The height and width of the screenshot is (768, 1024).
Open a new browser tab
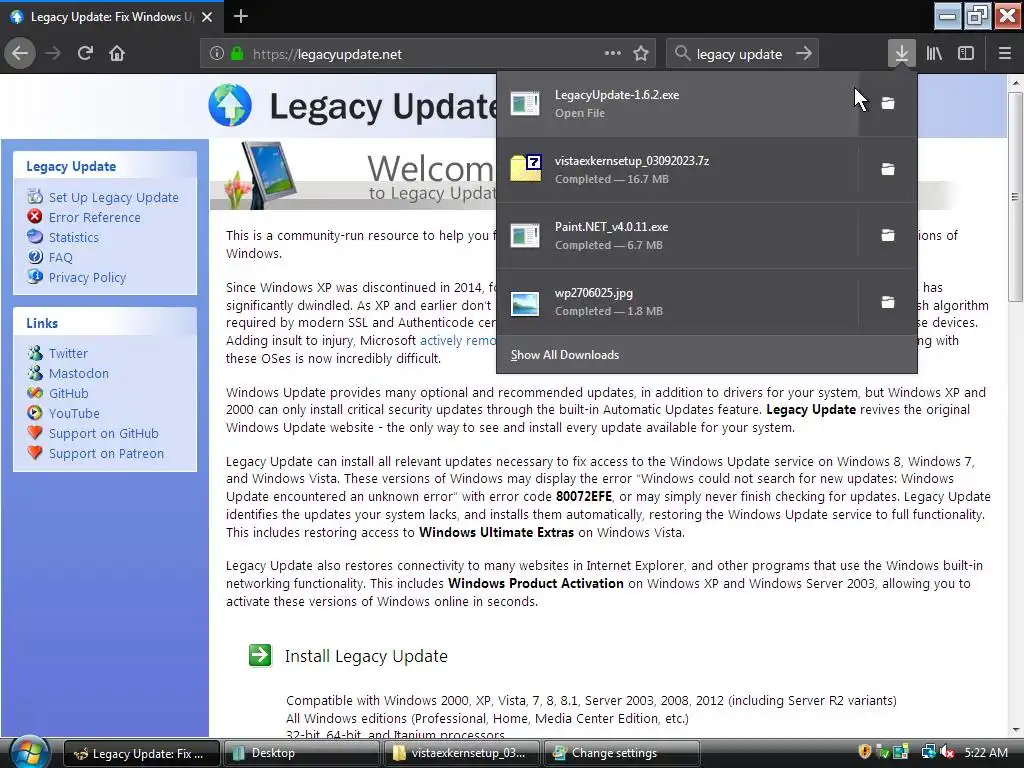point(240,16)
